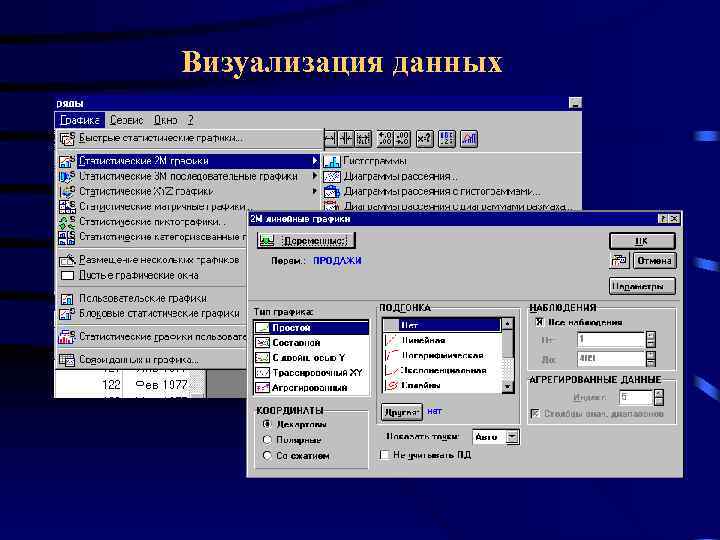Select the Составной graph type icon
The height and width of the screenshot is (540, 720).
tap(263, 343)
